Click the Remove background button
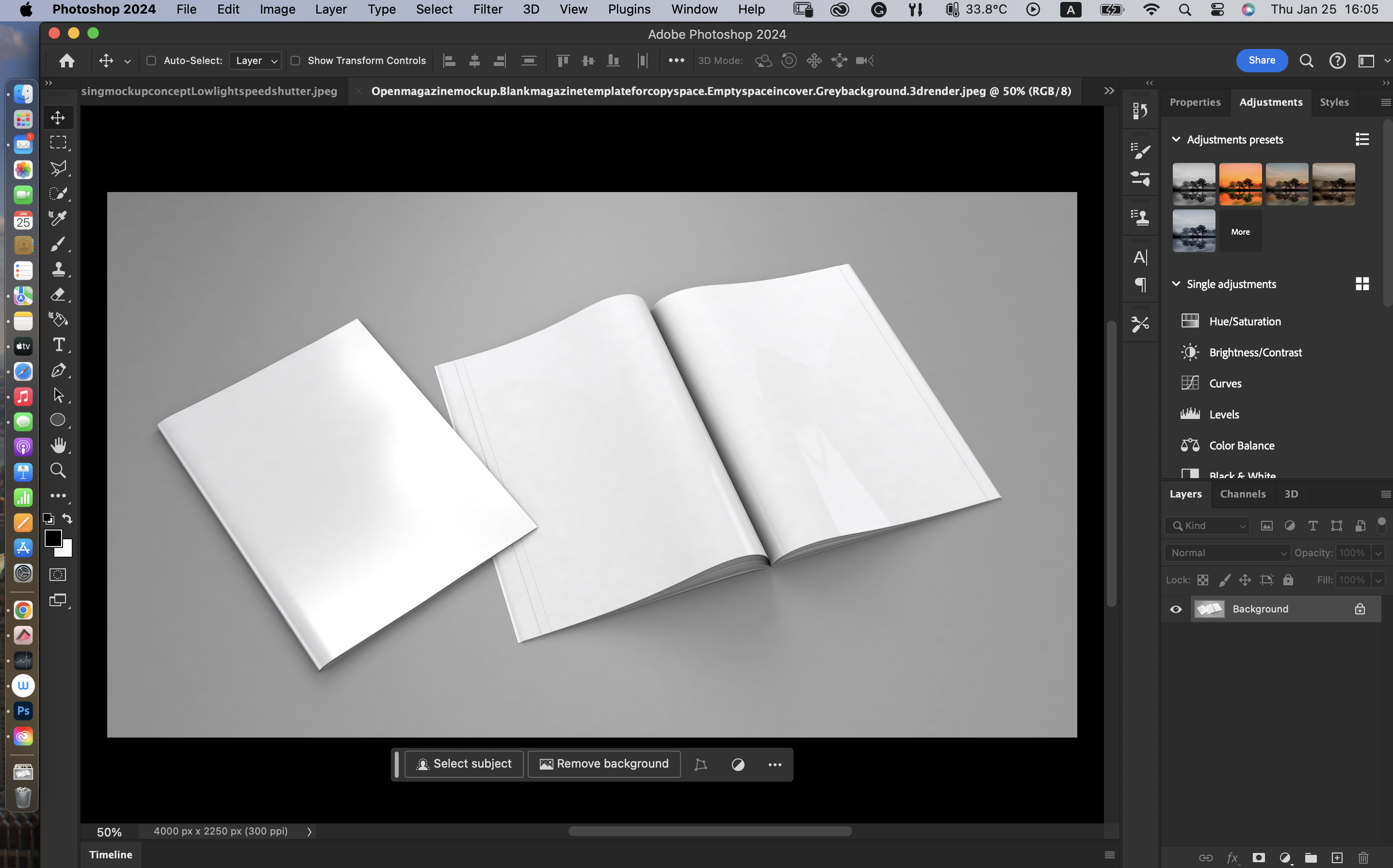 604,764
